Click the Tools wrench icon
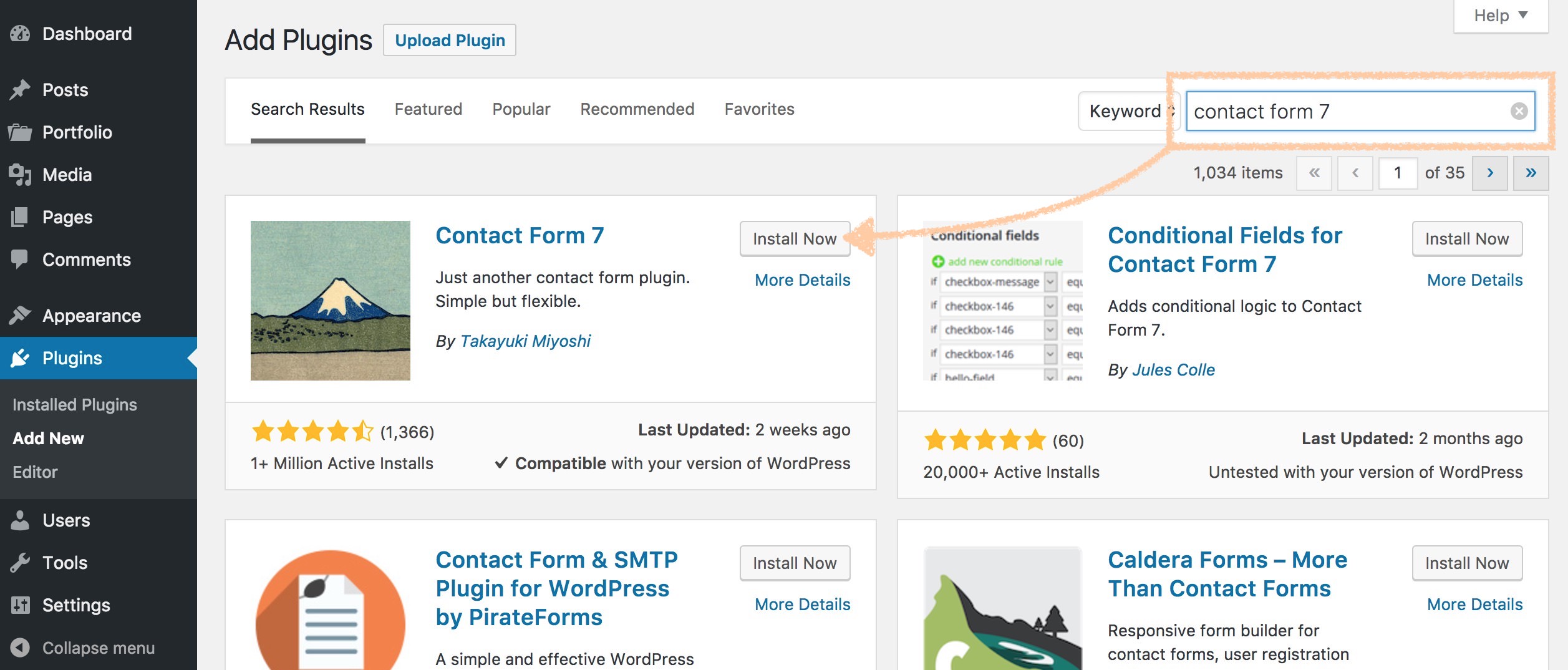Viewport: 1568px width, 670px height. pos(20,563)
